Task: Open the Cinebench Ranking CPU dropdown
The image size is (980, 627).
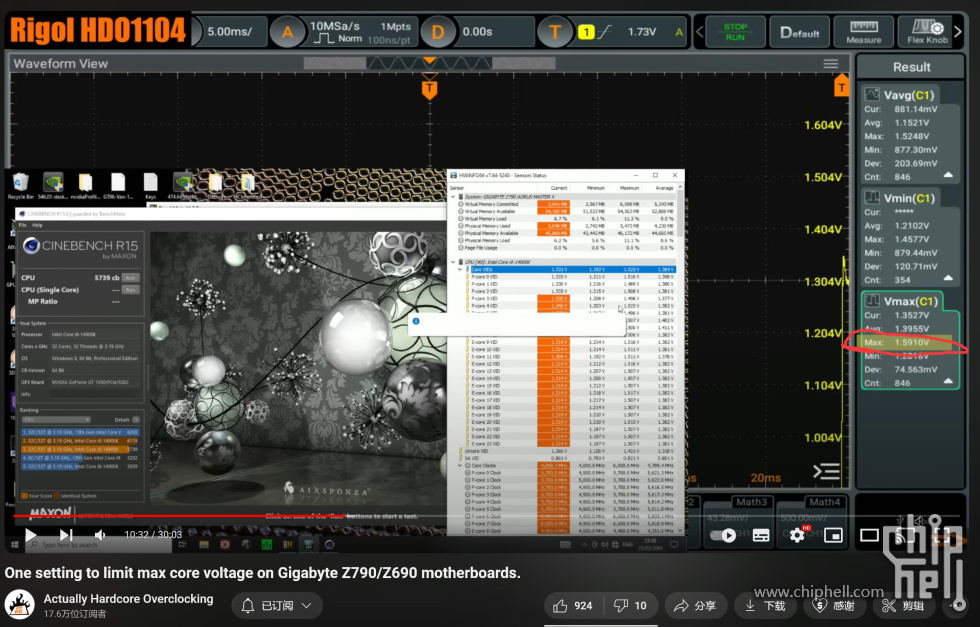Action: coord(57,419)
